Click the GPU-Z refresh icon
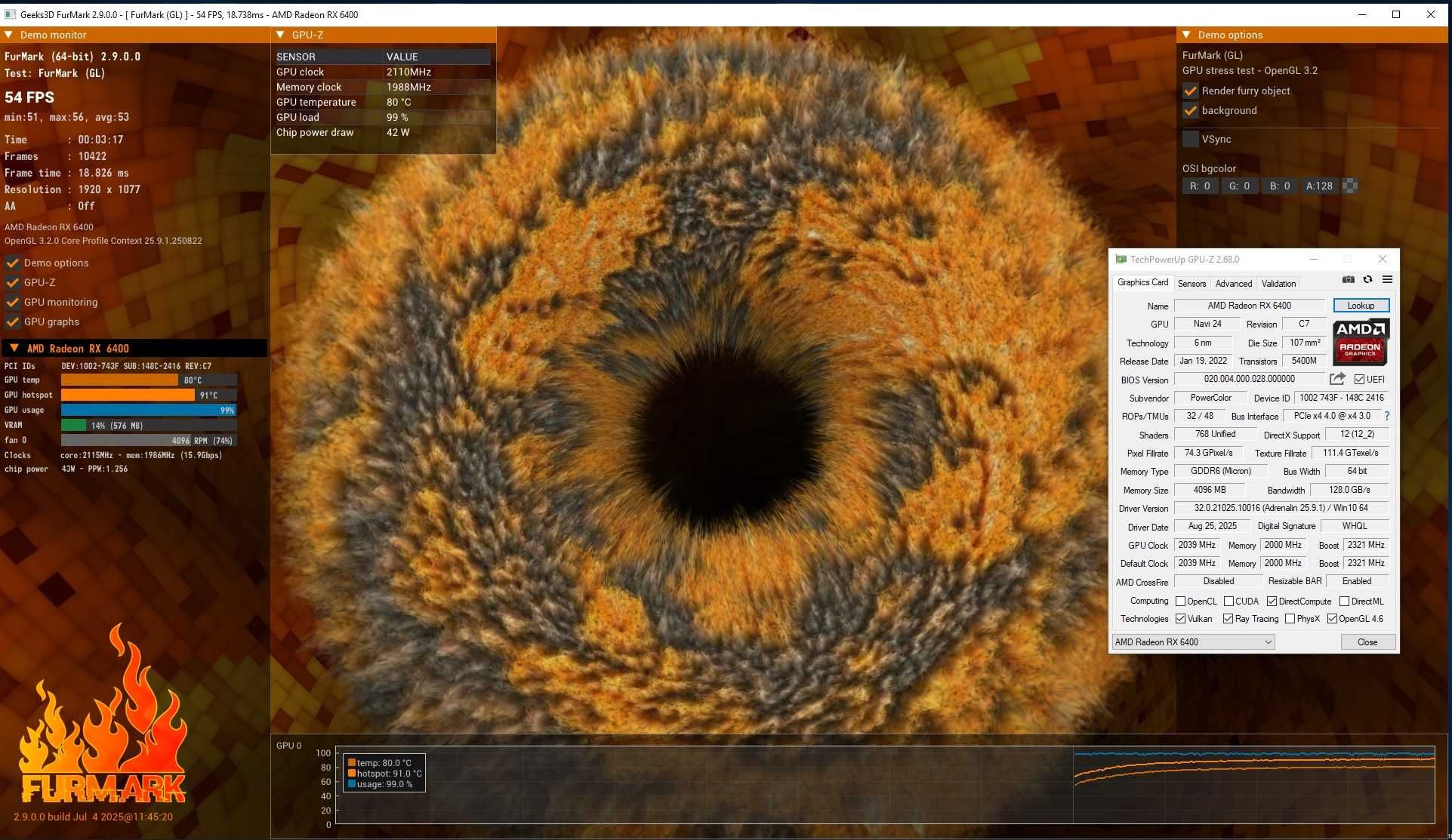 pyautogui.click(x=1367, y=280)
